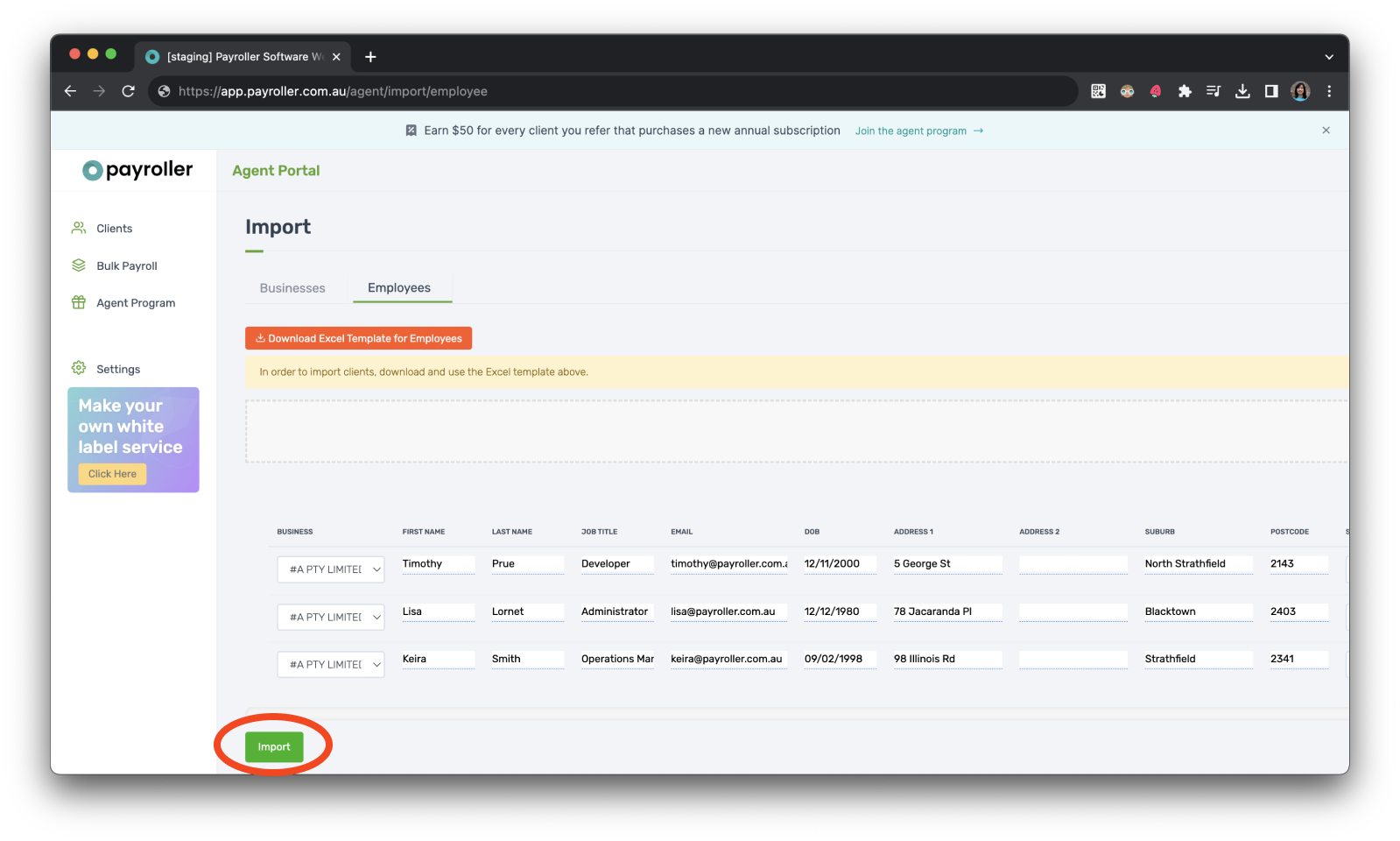Screen dimensions: 1400x841
Task: Open the profile avatar in the toolbar
Action: click(x=1300, y=91)
